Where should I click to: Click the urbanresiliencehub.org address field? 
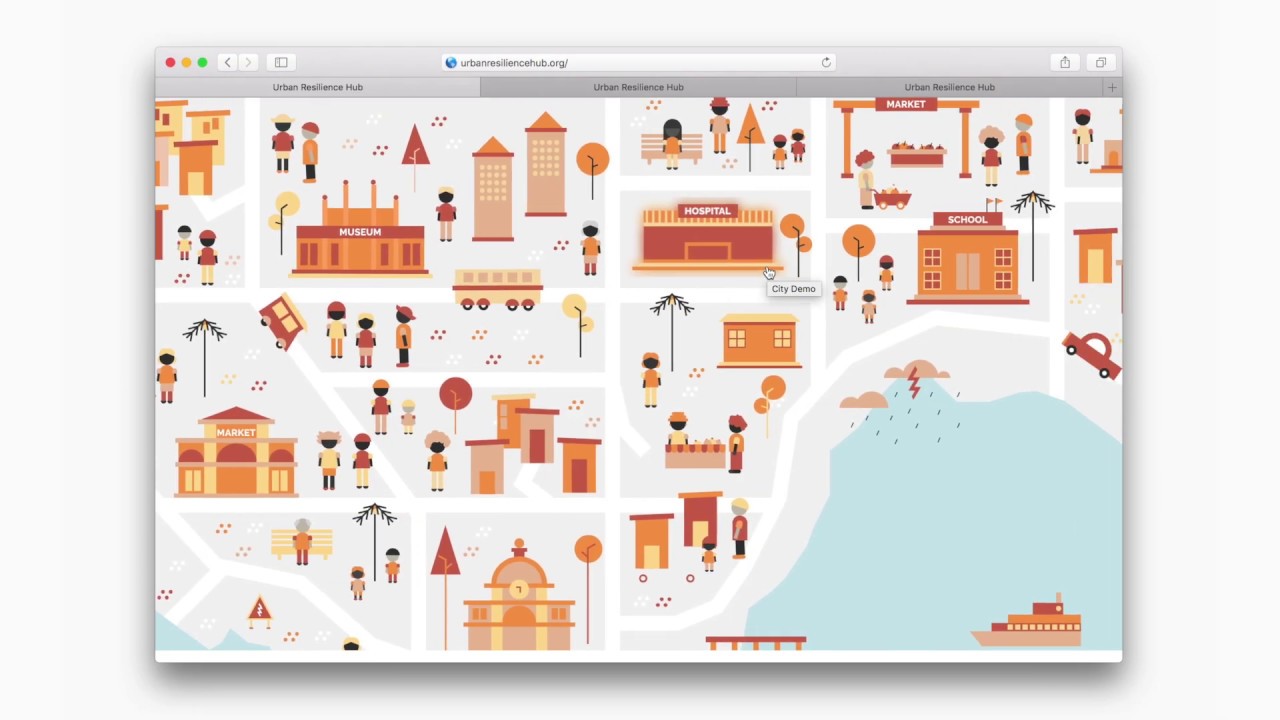pyautogui.click(x=638, y=62)
